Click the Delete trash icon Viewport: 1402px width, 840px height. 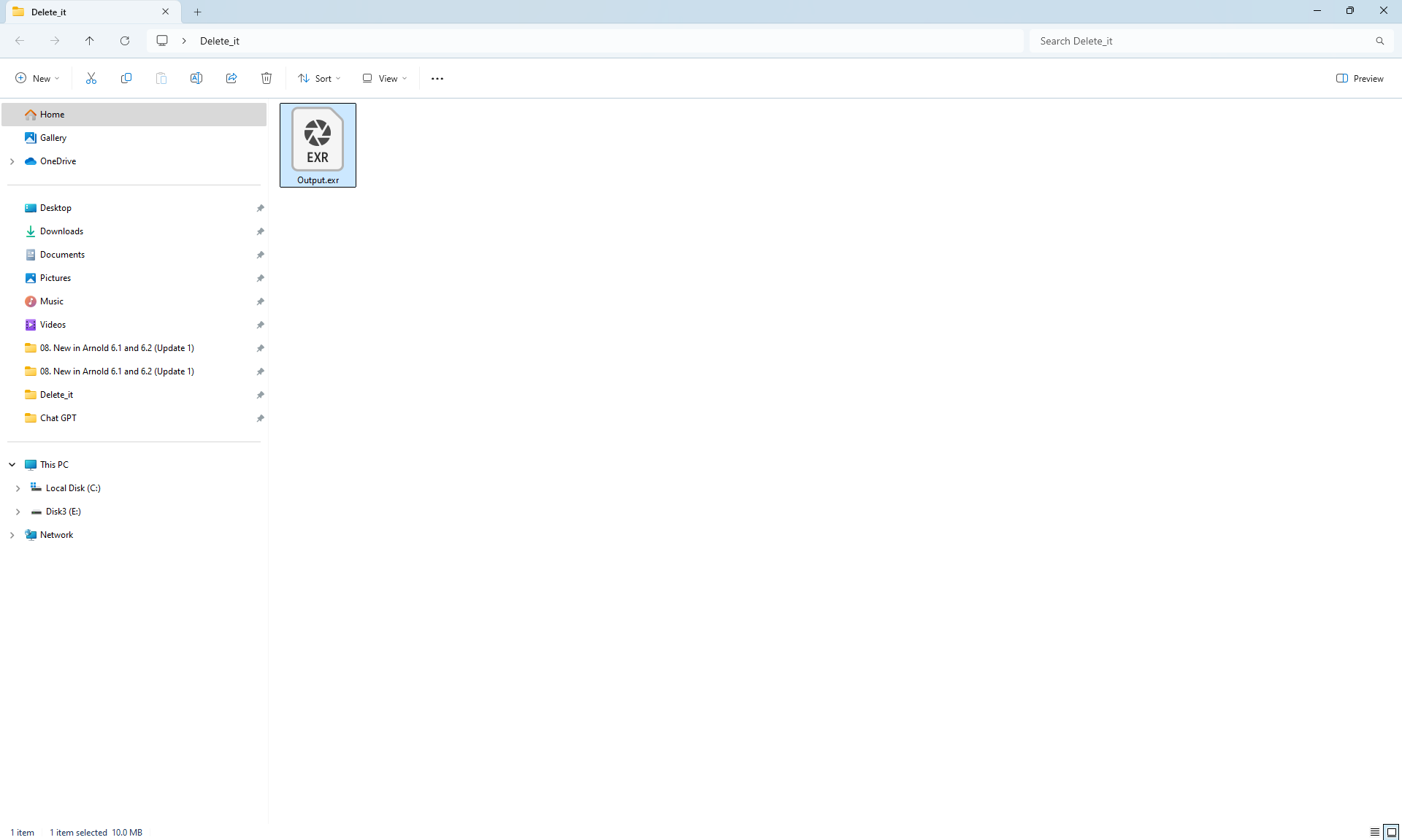[x=267, y=78]
